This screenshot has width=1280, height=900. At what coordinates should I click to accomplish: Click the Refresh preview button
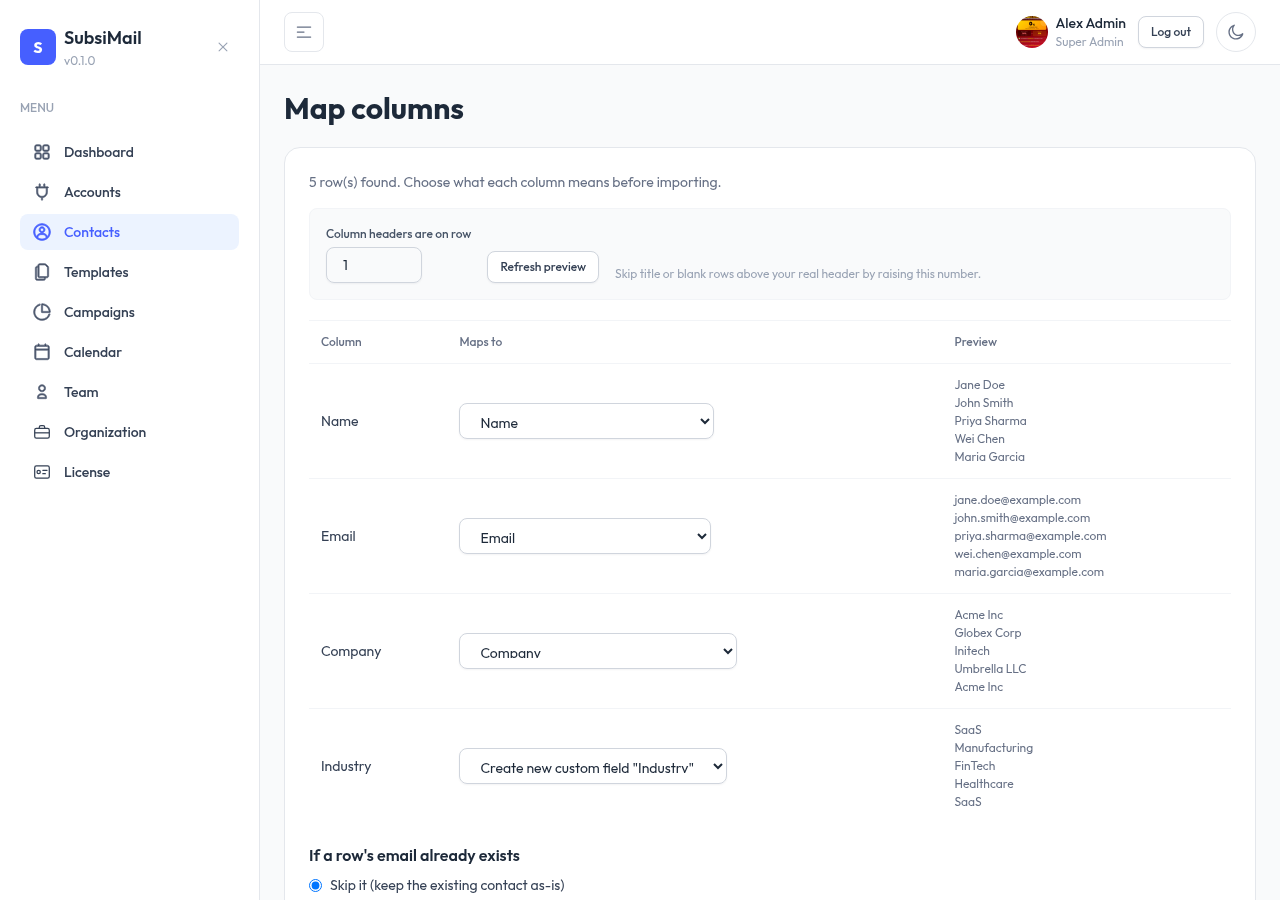coord(543,267)
